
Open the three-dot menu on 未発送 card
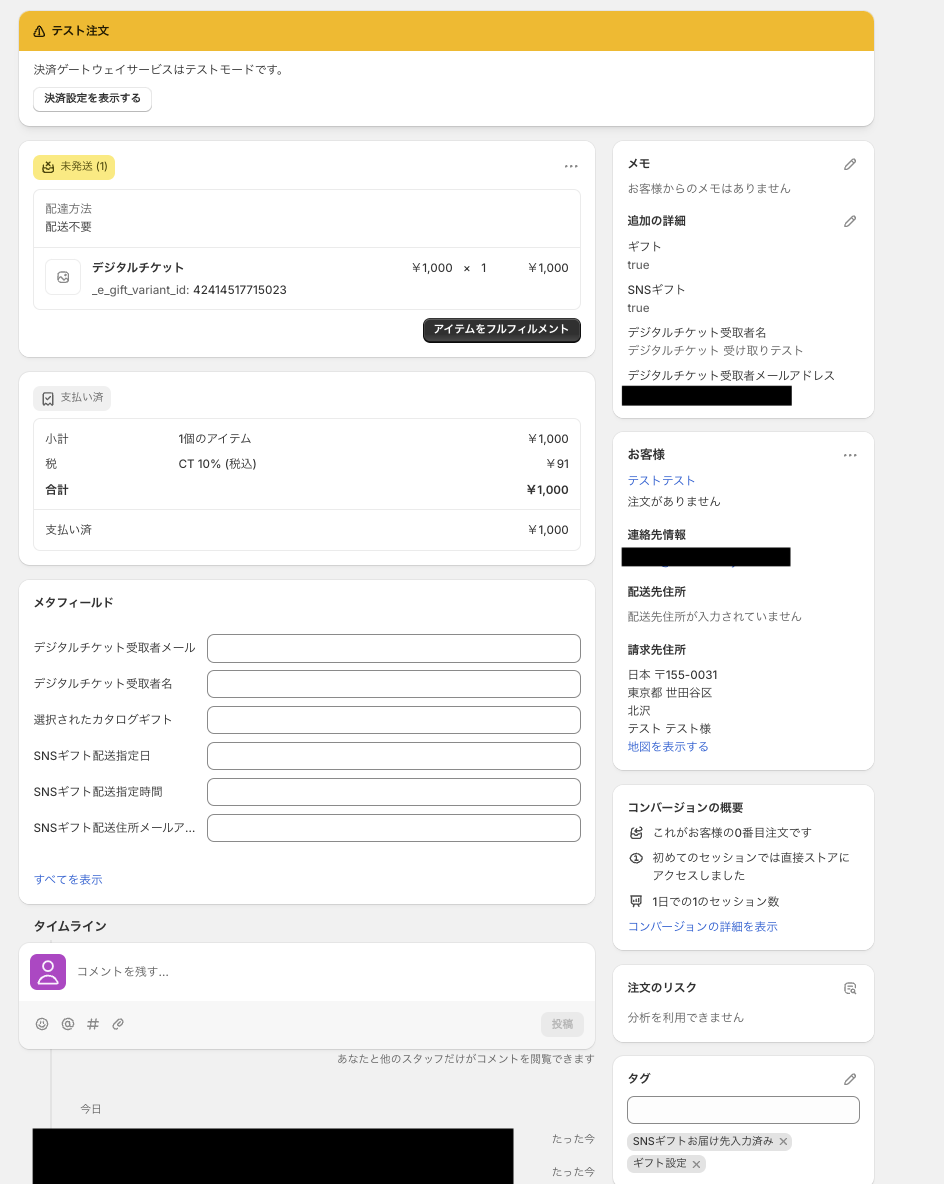pos(571,167)
